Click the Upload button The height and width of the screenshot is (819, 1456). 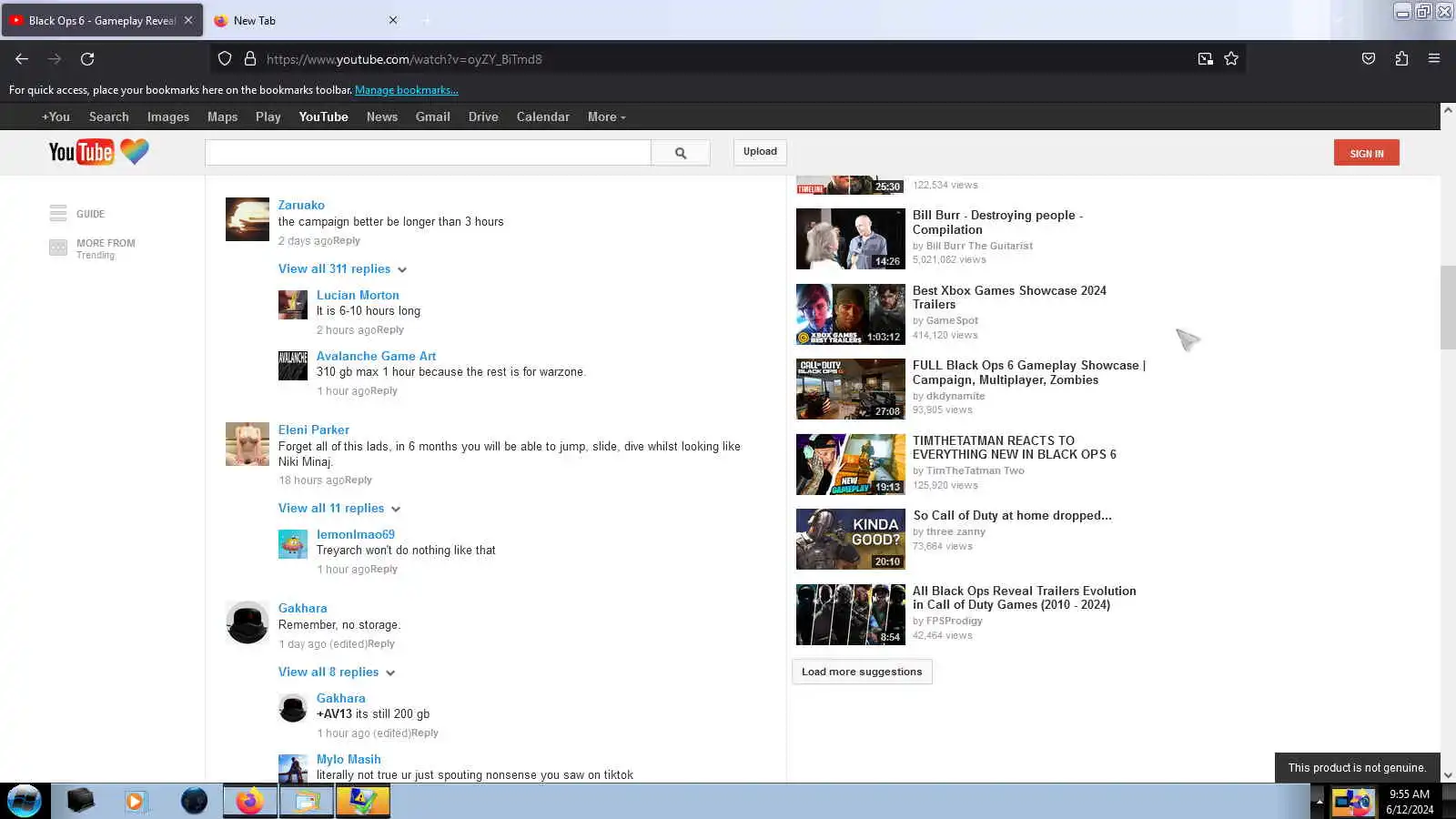point(760,152)
